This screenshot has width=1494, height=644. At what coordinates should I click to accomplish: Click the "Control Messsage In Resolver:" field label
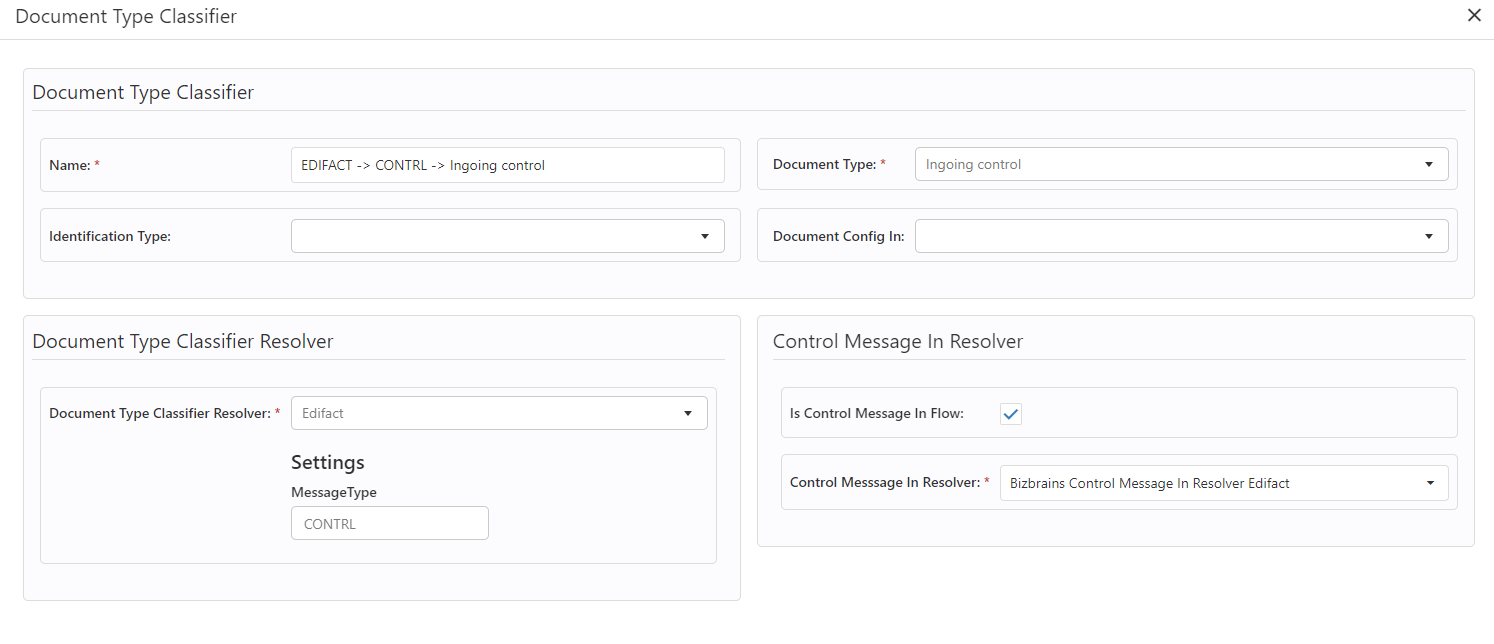883,483
